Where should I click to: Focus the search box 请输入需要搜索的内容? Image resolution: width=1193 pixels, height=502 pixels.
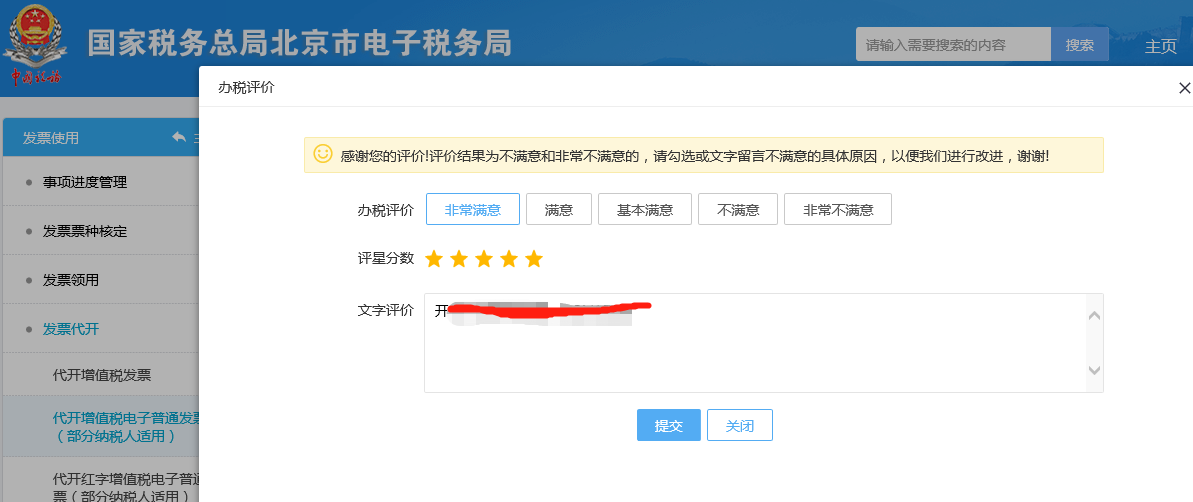(953, 44)
